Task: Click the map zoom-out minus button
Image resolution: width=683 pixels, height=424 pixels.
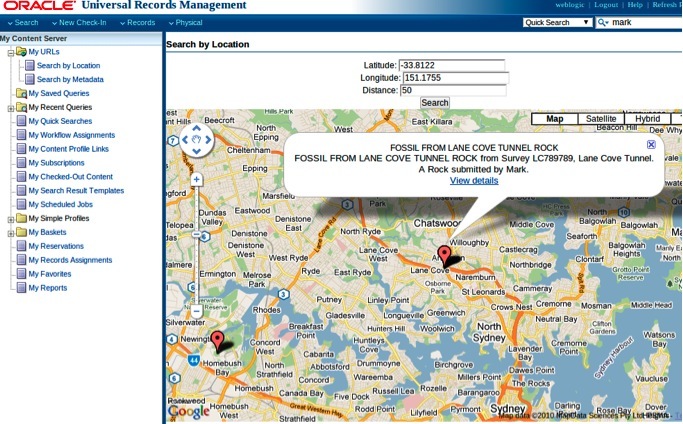Action: pos(197,311)
